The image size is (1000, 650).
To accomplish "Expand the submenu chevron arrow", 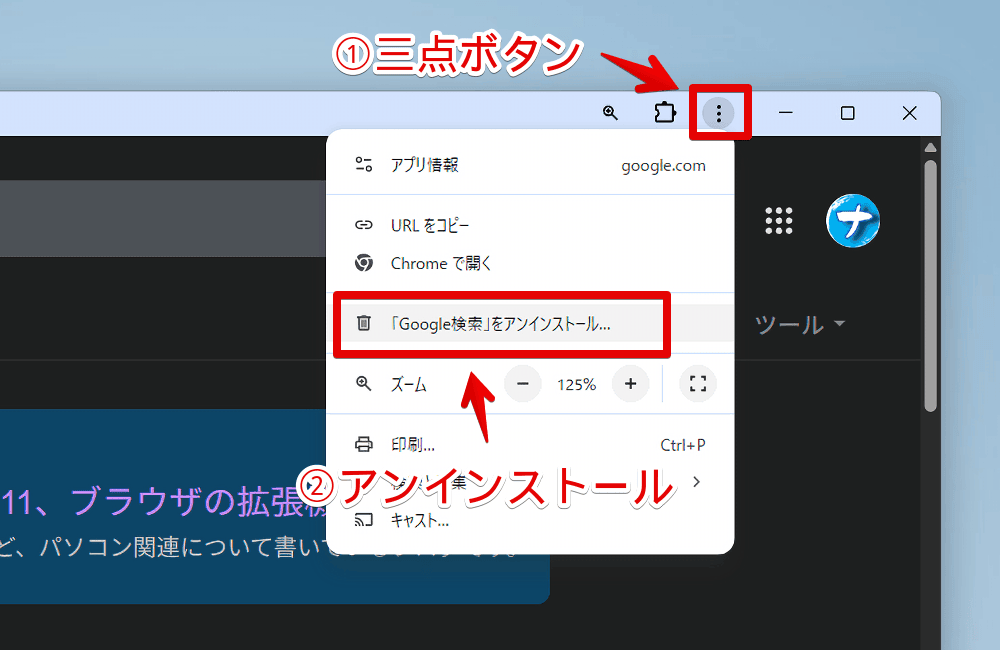I will tap(696, 482).
